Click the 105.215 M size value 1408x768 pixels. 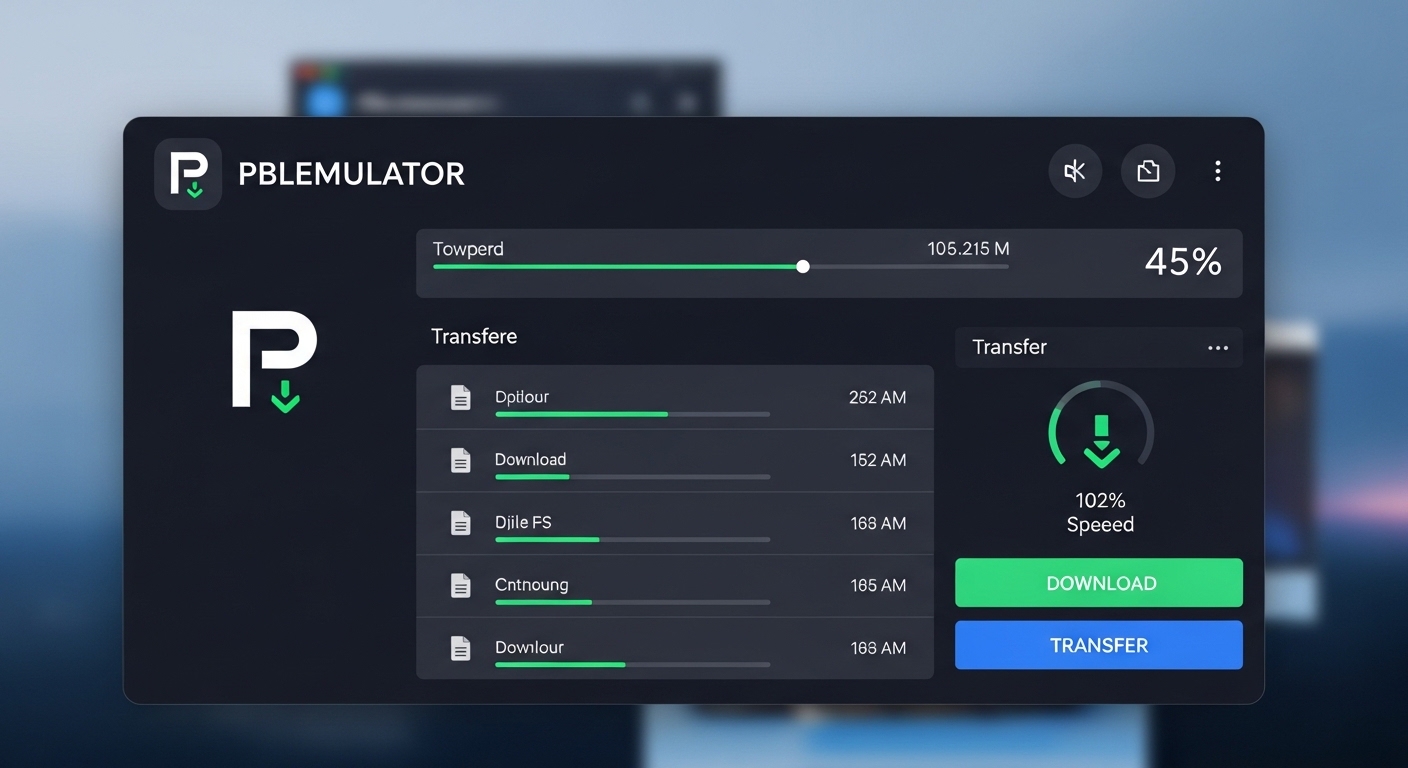point(968,248)
